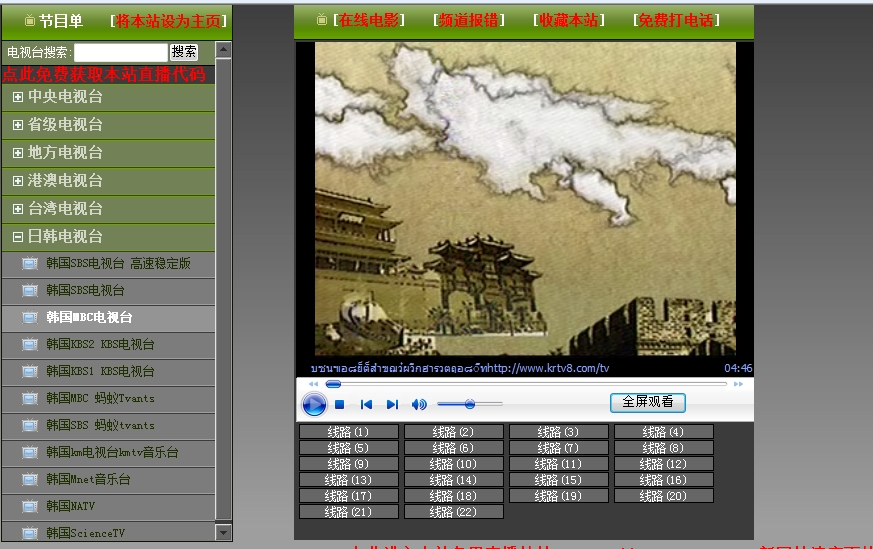
Task: Click the 全屏观看 fullscreen button
Action: pos(648,402)
